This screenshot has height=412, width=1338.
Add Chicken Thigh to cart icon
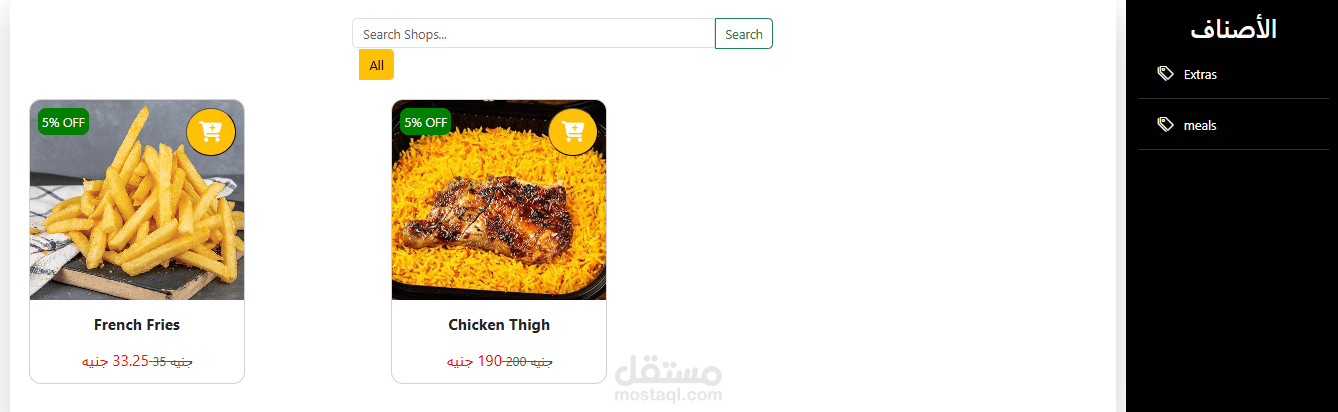[x=573, y=131]
